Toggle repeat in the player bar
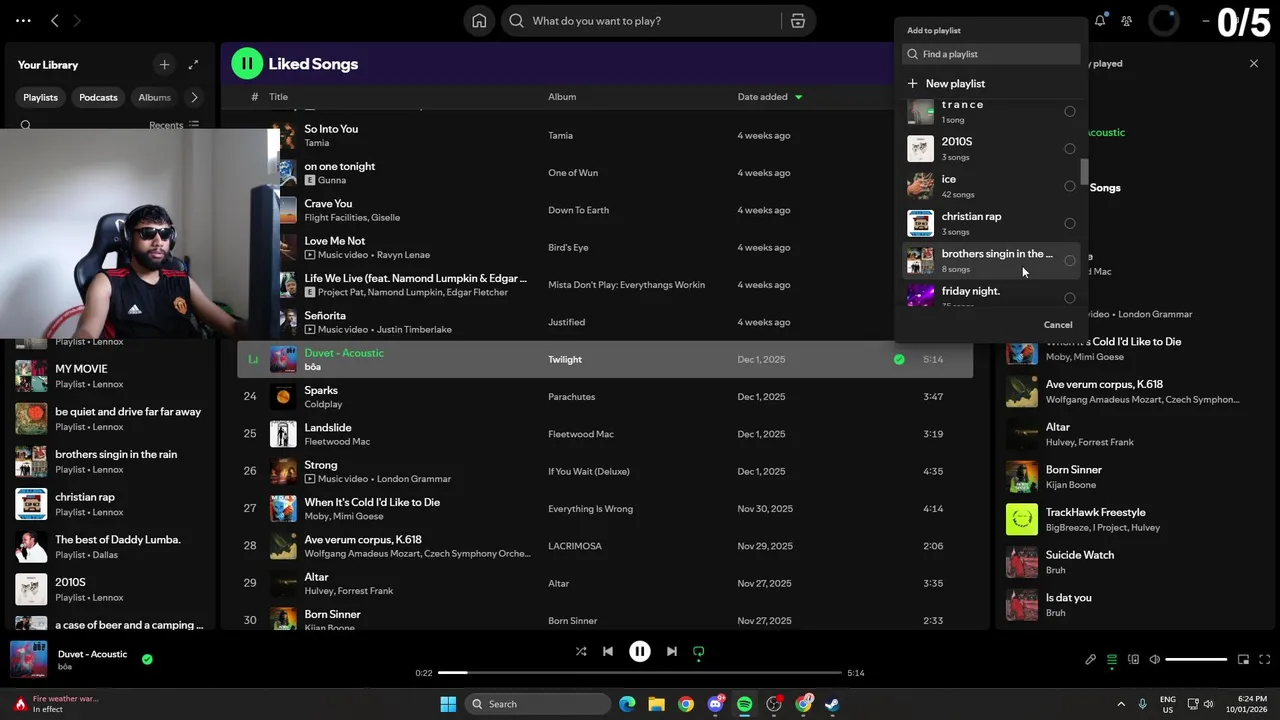 (699, 651)
